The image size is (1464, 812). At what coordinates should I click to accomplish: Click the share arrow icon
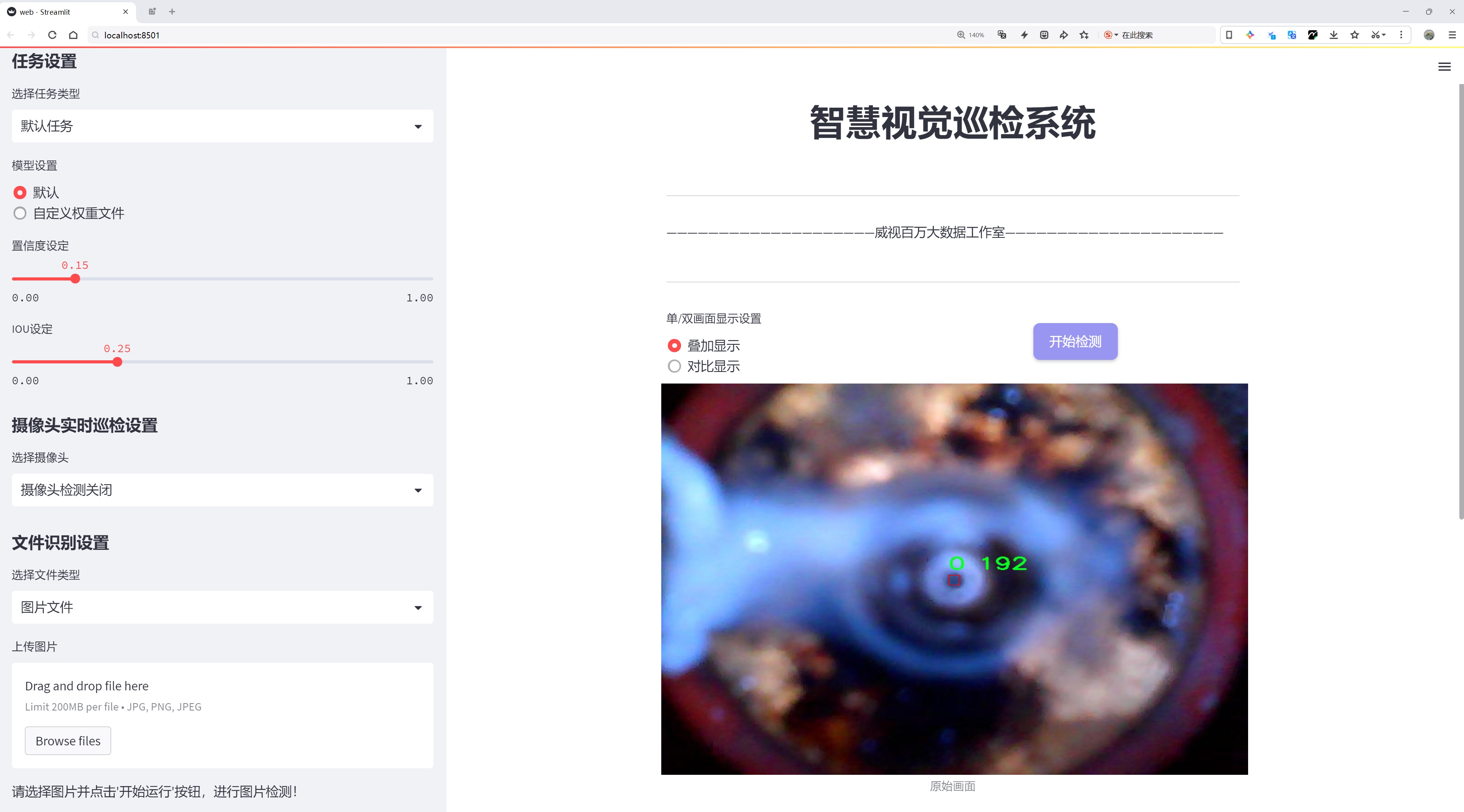point(1064,34)
